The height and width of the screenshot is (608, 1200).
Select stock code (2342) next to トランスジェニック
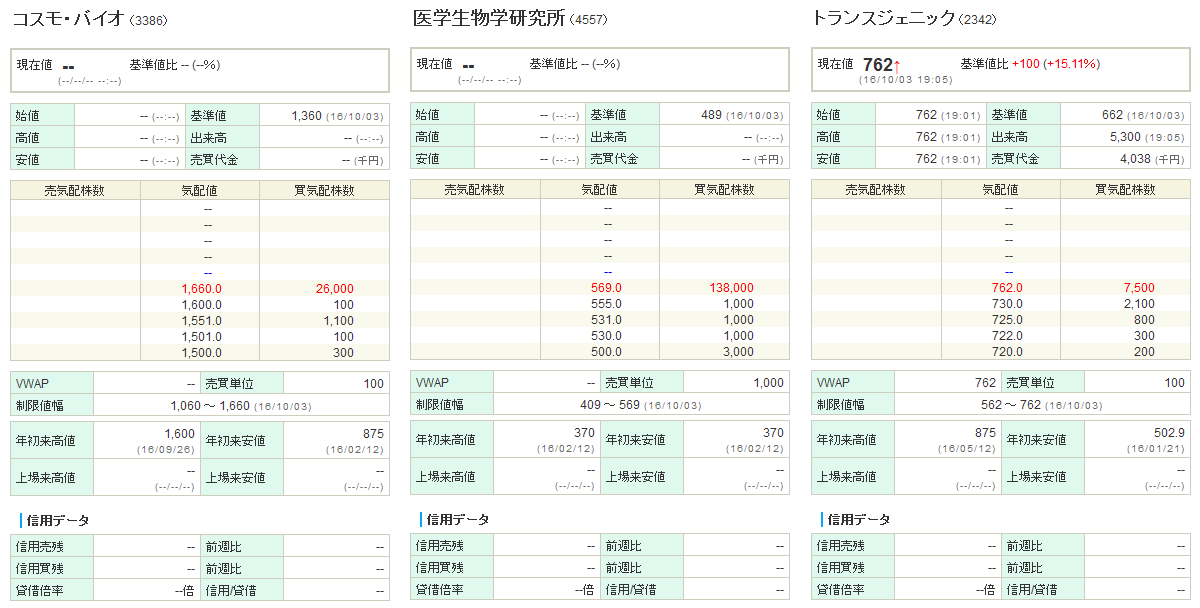coord(977,20)
